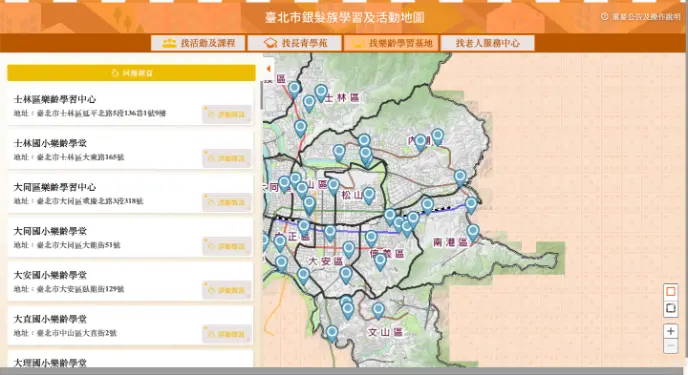Viewport: 688px width, 375px height.
Task: Click address line ending 臥龍街129號
Action: (69, 289)
